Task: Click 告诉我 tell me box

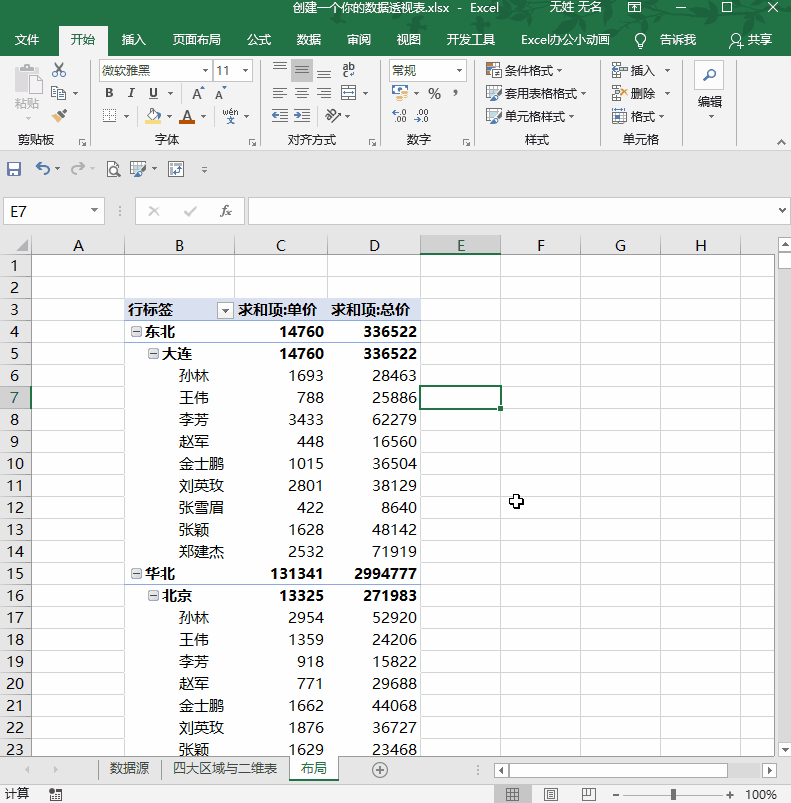Action: point(666,40)
